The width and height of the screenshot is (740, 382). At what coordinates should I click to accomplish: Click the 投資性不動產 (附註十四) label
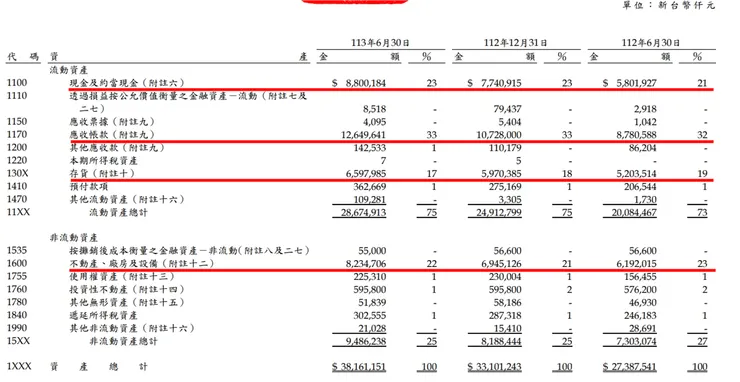pyautogui.click(x=127, y=289)
